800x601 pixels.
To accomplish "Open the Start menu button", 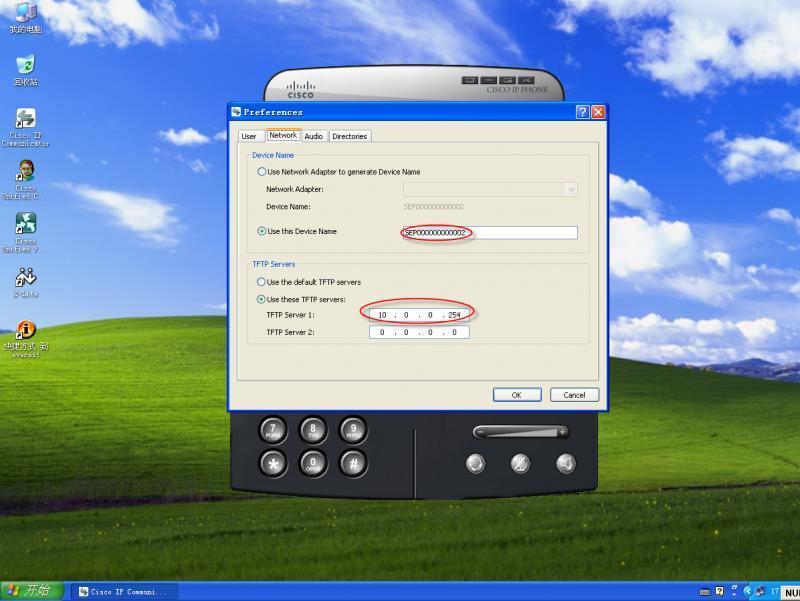I will pyautogui.click(x=32, y=591).
